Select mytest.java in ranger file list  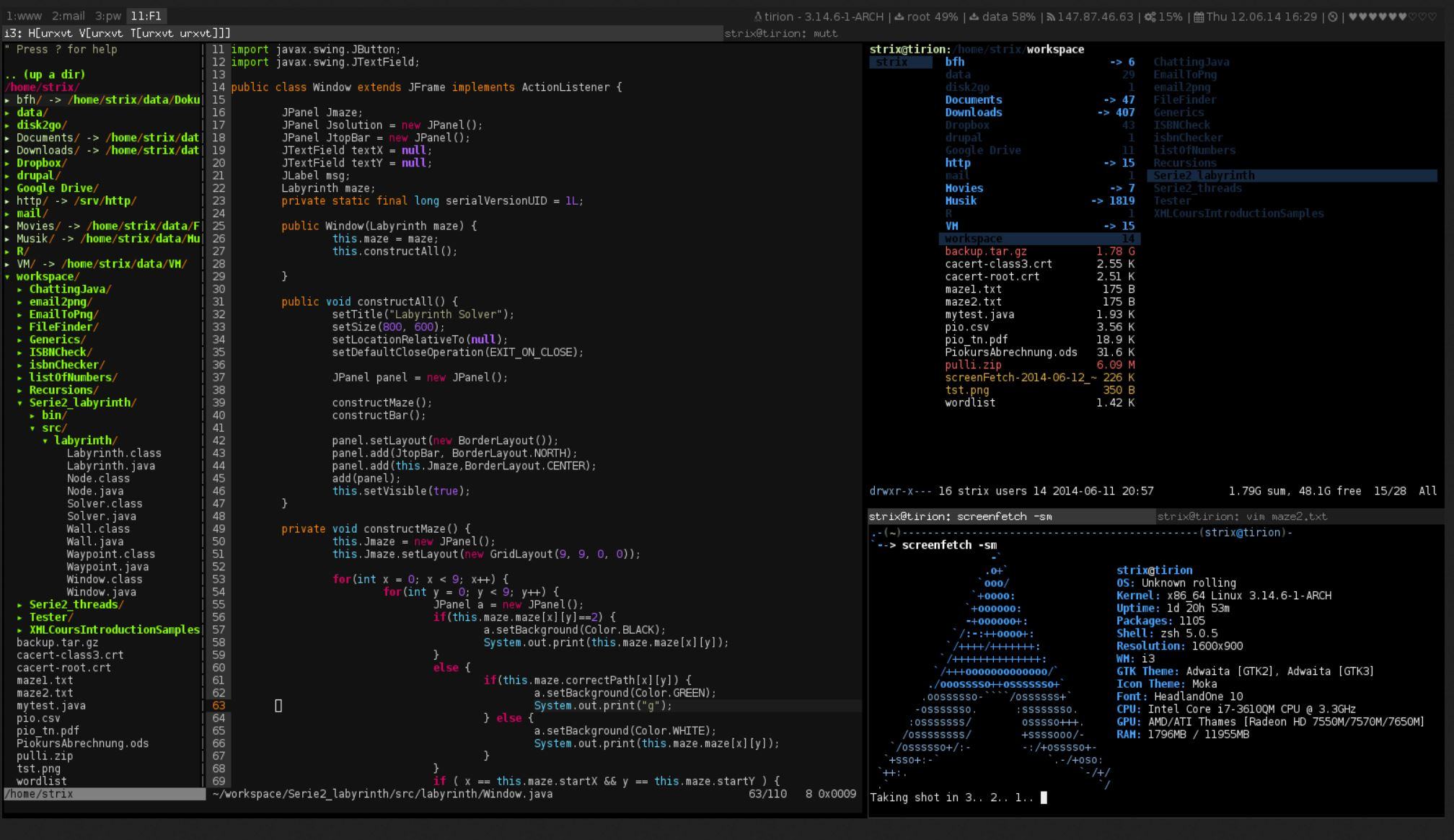point(1039,314)
